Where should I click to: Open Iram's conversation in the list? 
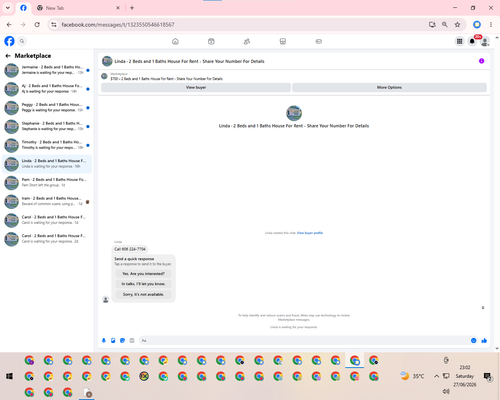[x=47, y=201]
